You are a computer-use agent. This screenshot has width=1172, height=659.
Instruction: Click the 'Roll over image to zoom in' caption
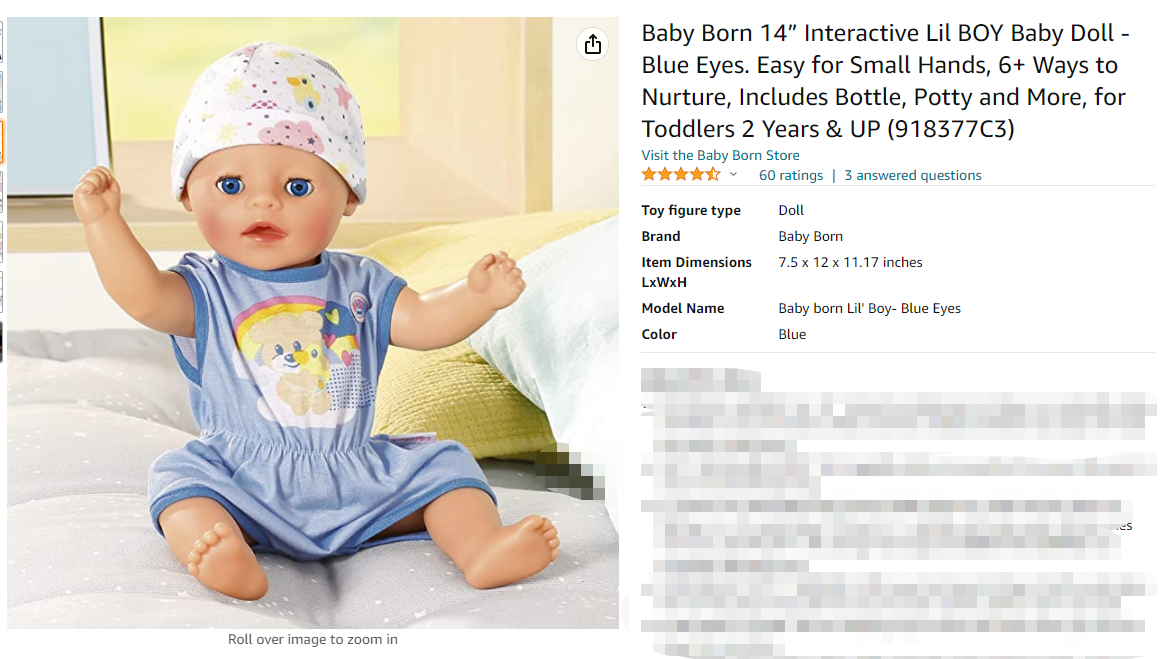312,640
